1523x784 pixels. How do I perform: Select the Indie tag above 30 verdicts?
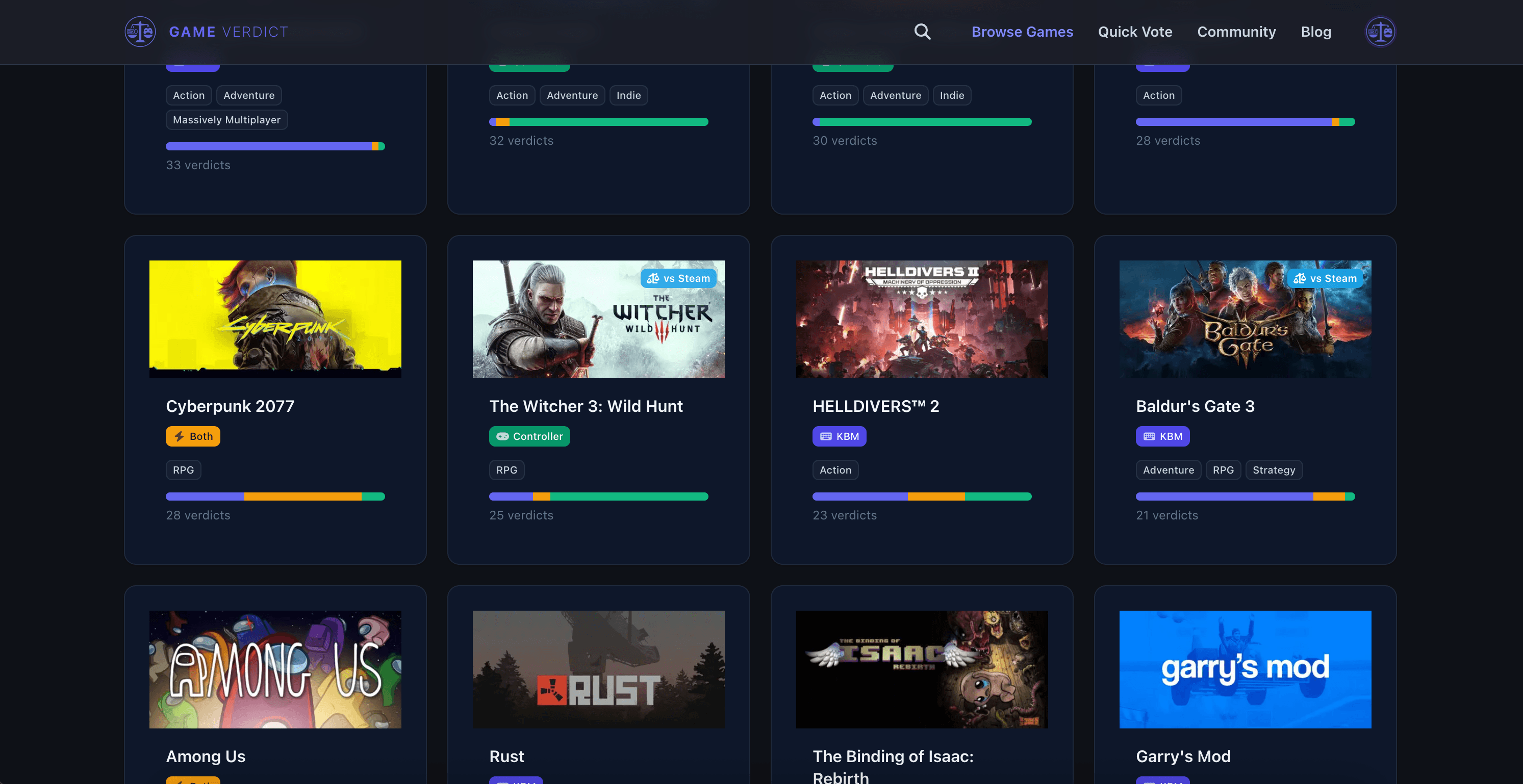[x=952, y=95]
